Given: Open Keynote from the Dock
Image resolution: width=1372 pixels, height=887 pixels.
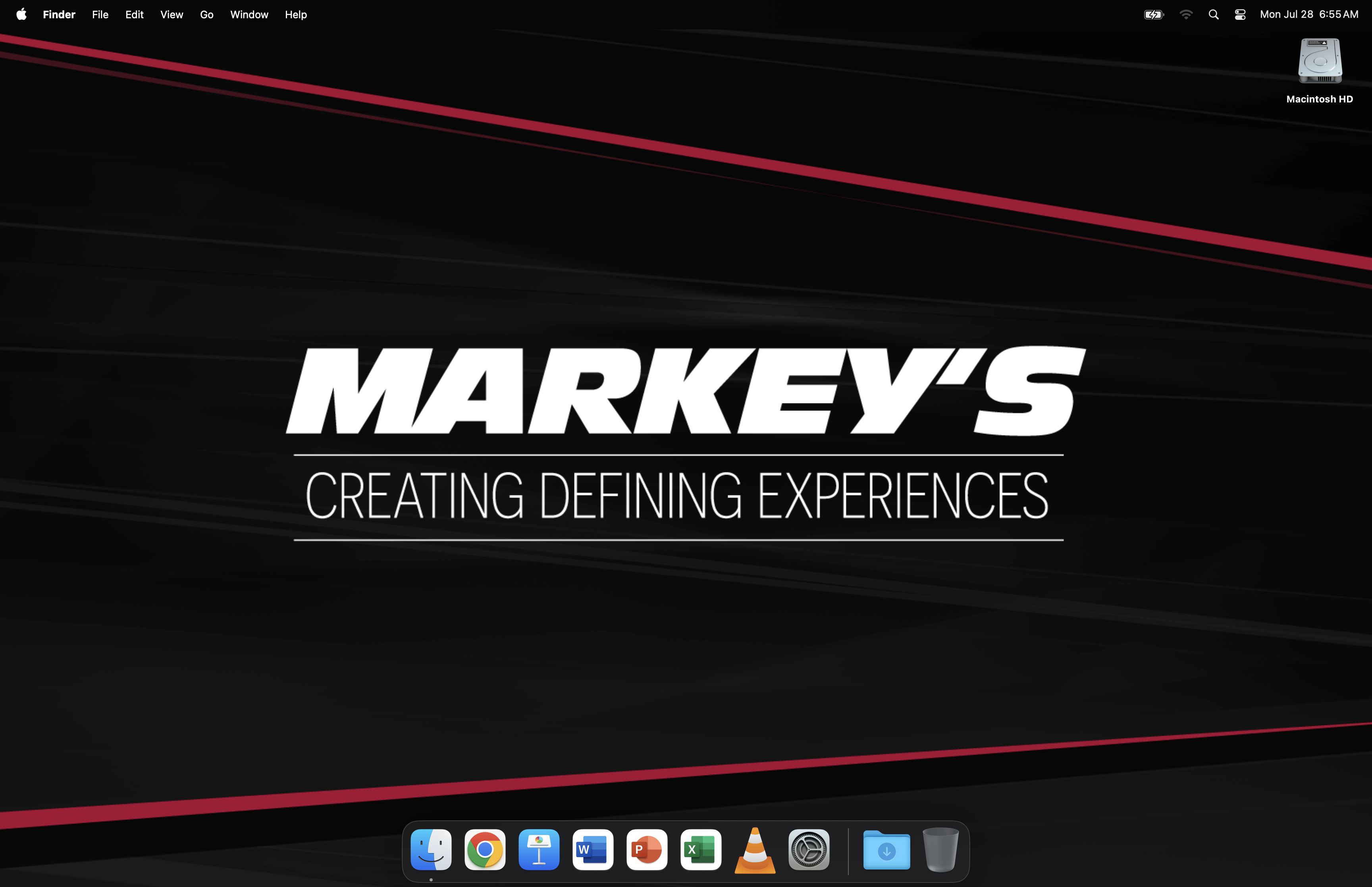Looking at the screenshot, I should 539,850.
